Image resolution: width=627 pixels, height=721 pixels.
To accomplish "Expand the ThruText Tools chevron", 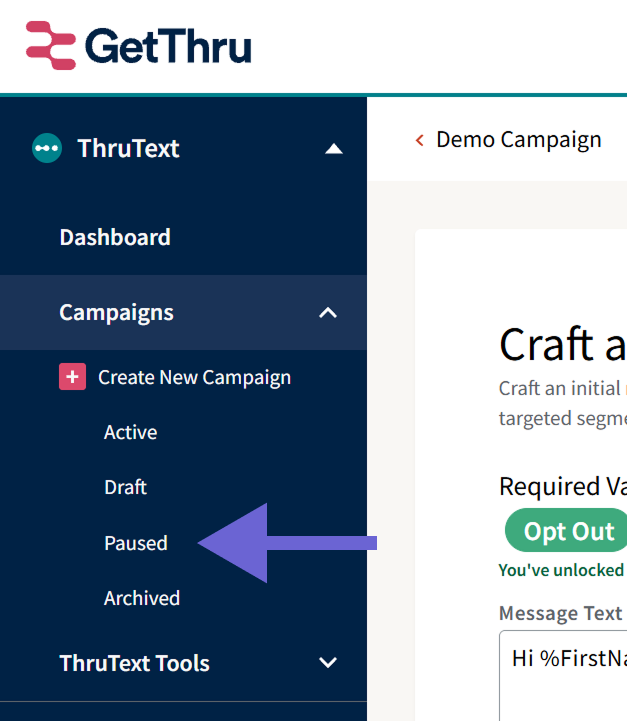I will (x=328, y=663).
